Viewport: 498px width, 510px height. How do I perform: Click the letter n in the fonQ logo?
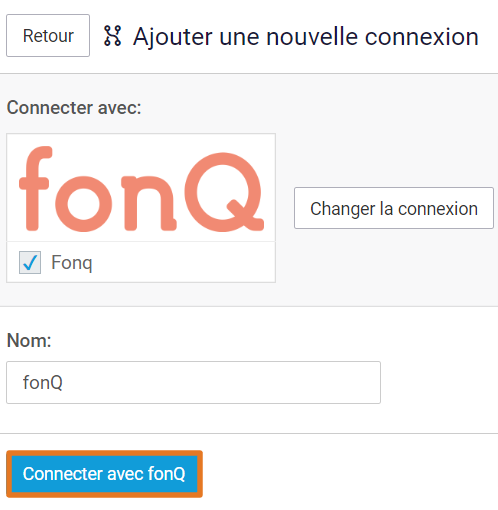tap(149, 203)
